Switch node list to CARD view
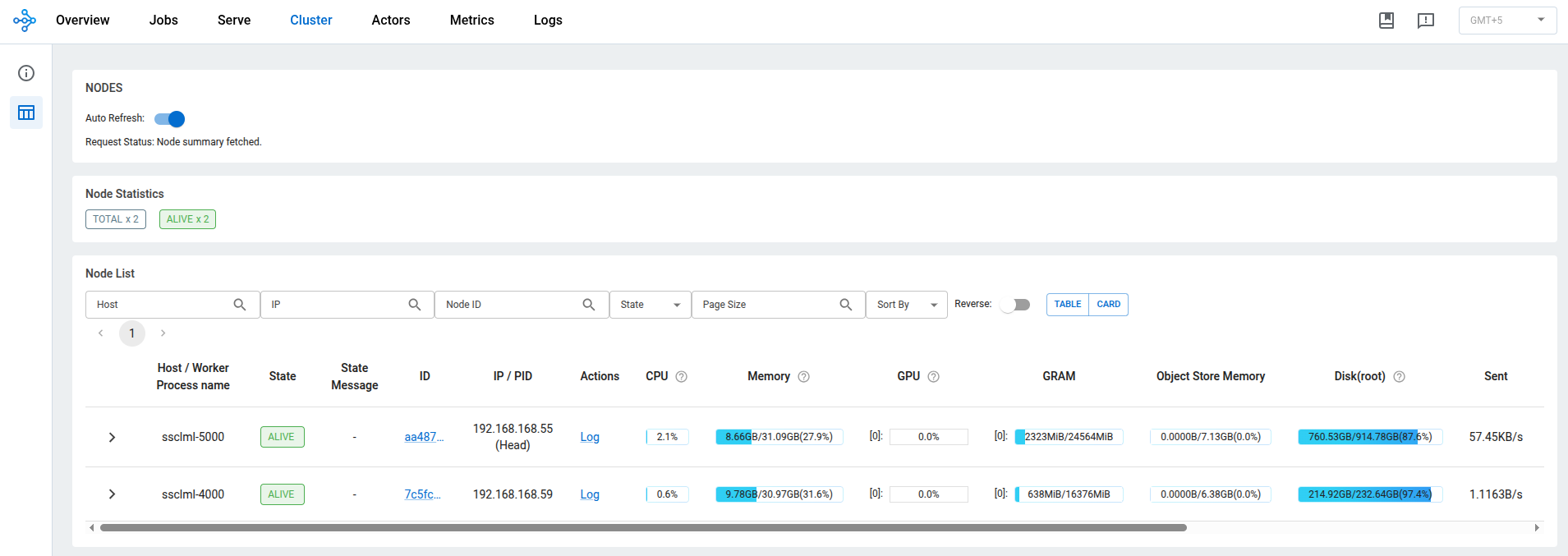The height and width of the screenshot is (556, 1568). 1108,305
